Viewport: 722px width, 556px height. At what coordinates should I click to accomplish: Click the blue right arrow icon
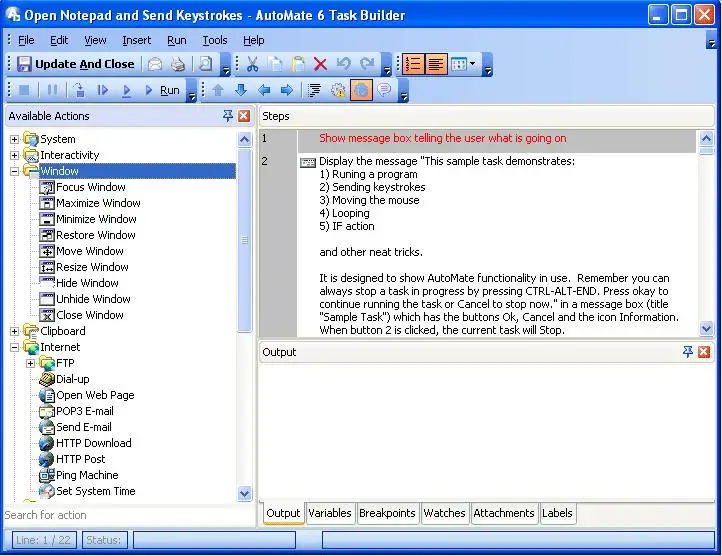coord(287,90)
